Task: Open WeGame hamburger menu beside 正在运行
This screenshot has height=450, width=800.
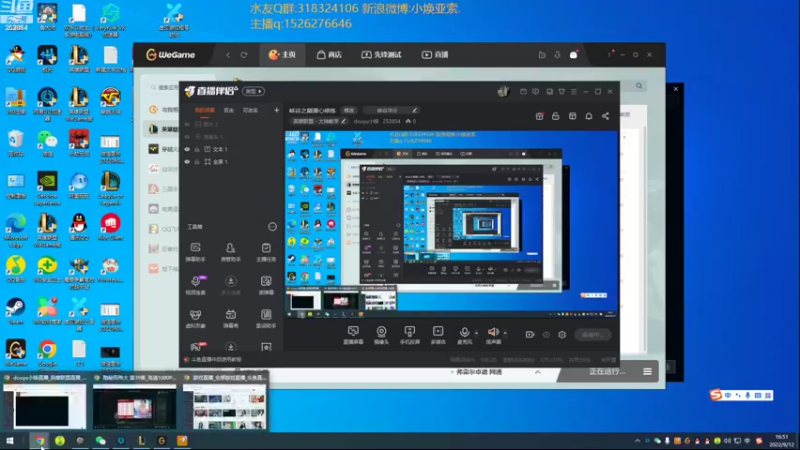Action: 647,371
